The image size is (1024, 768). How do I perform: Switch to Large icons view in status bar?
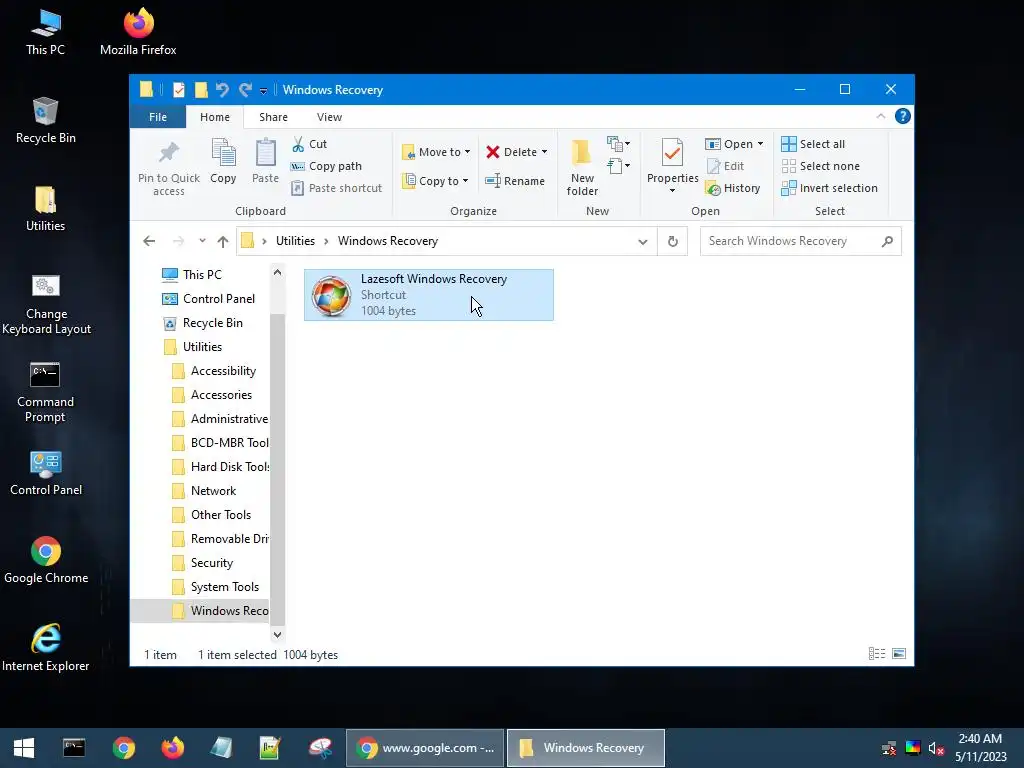(899, 654)
